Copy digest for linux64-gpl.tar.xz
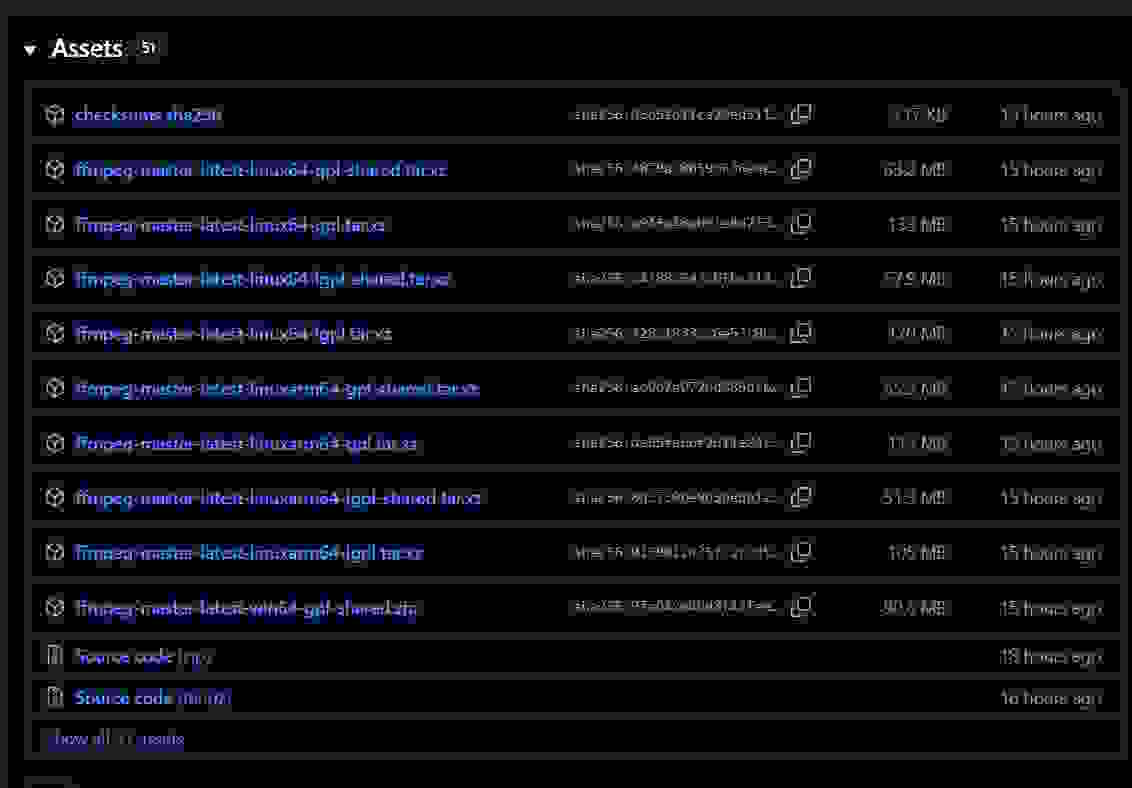Image resolution: width=1132 pixels, height=788 pixels. 801,224
